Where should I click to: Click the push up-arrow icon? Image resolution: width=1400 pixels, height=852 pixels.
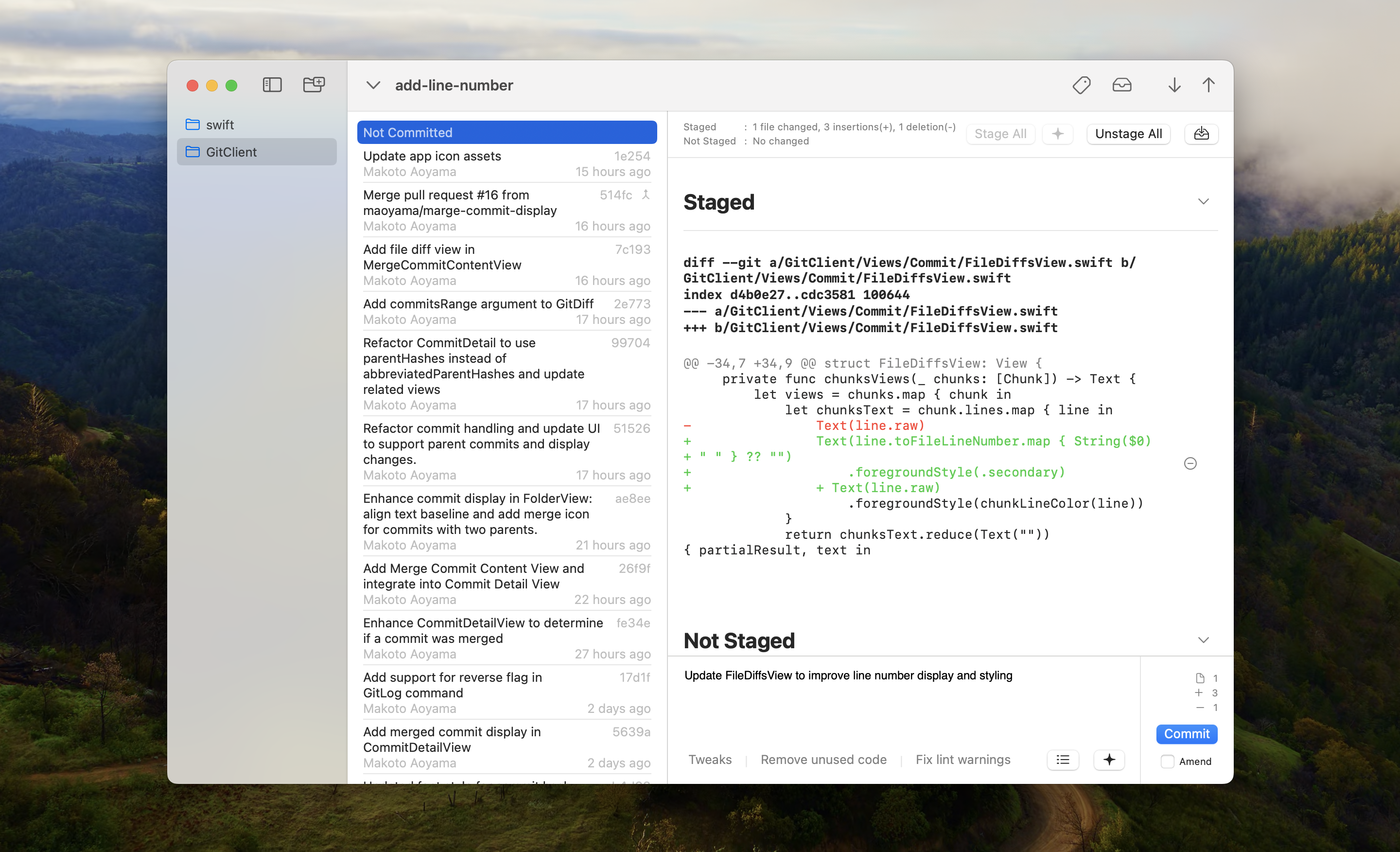tap(1208, 85)
